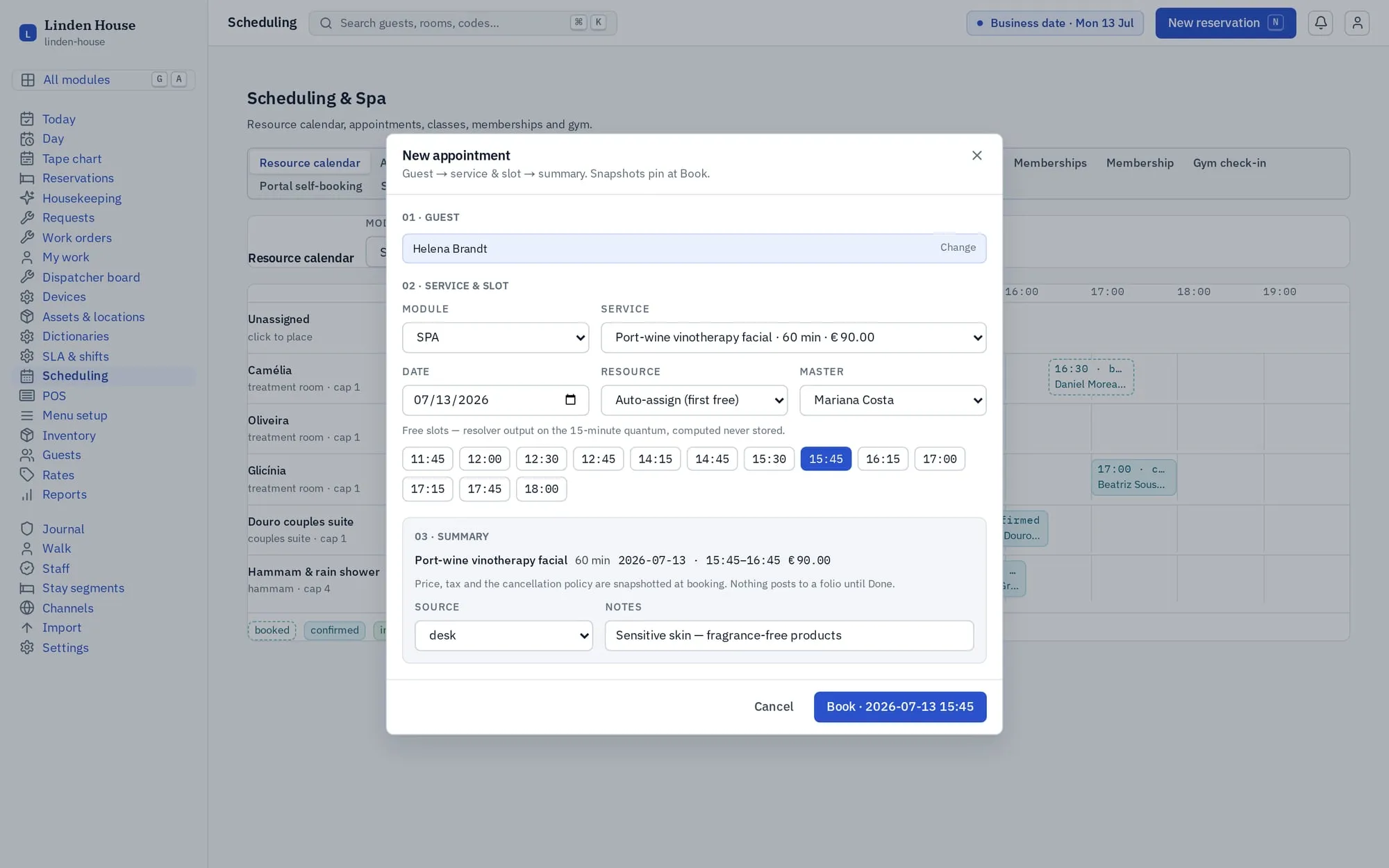Expand the Master Mariana Costa dropdown
The image size is (1389, 868).
(892, 400)
